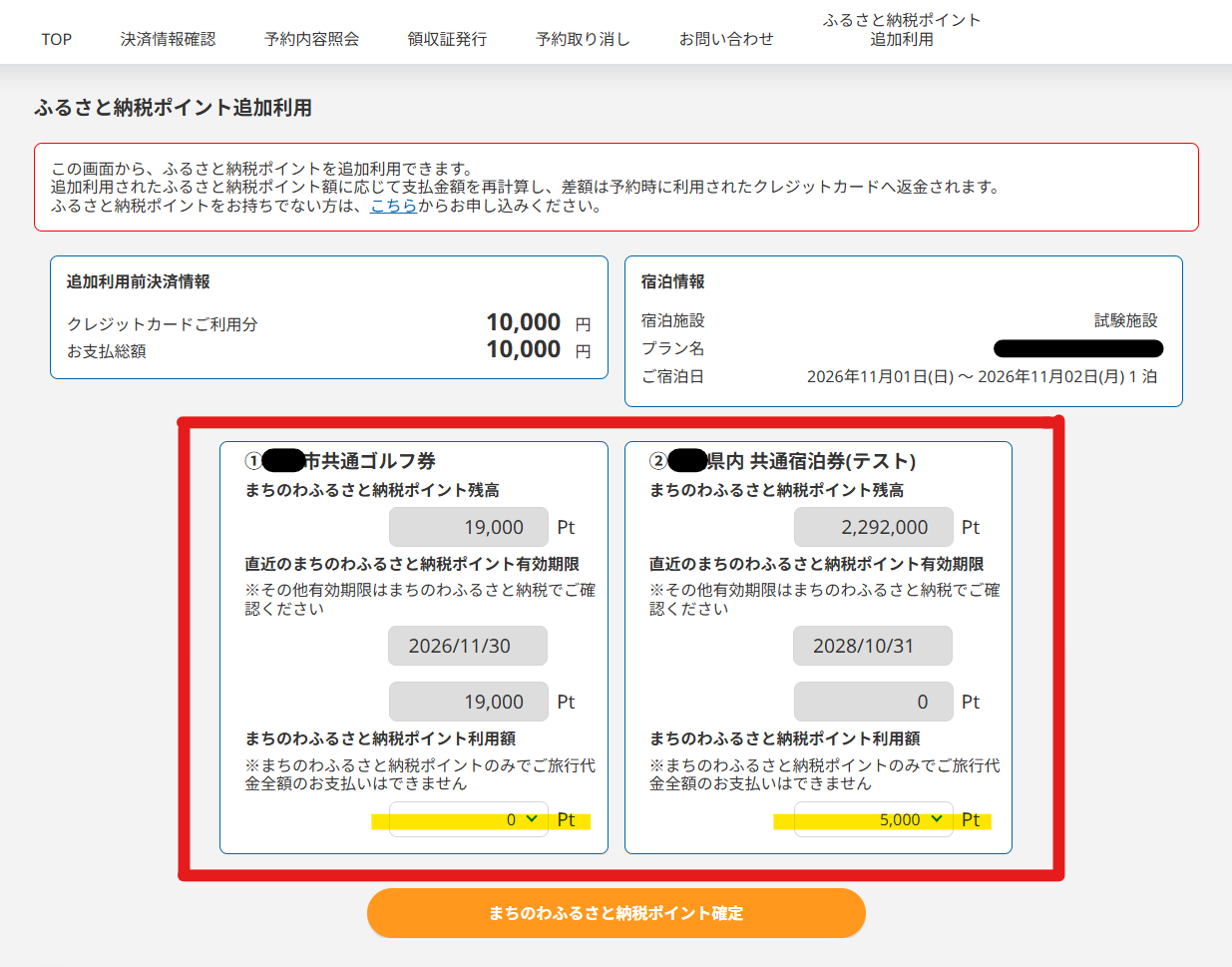Expand the 共通ゴルフ券 point usage dropdown showing 0
Image resolution: width=1232 pixels, height=967 pixels.
point(469,819)
